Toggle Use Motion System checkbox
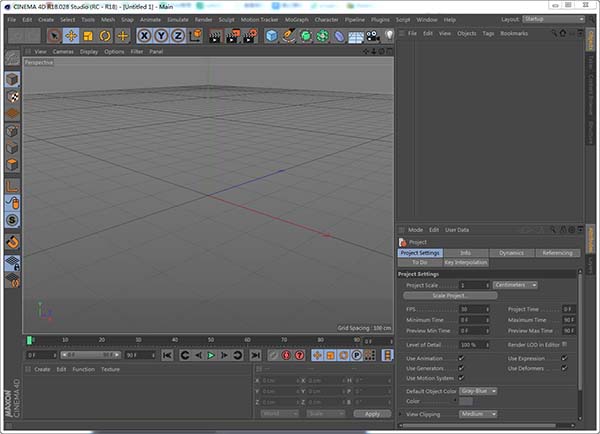 [461, 378]
